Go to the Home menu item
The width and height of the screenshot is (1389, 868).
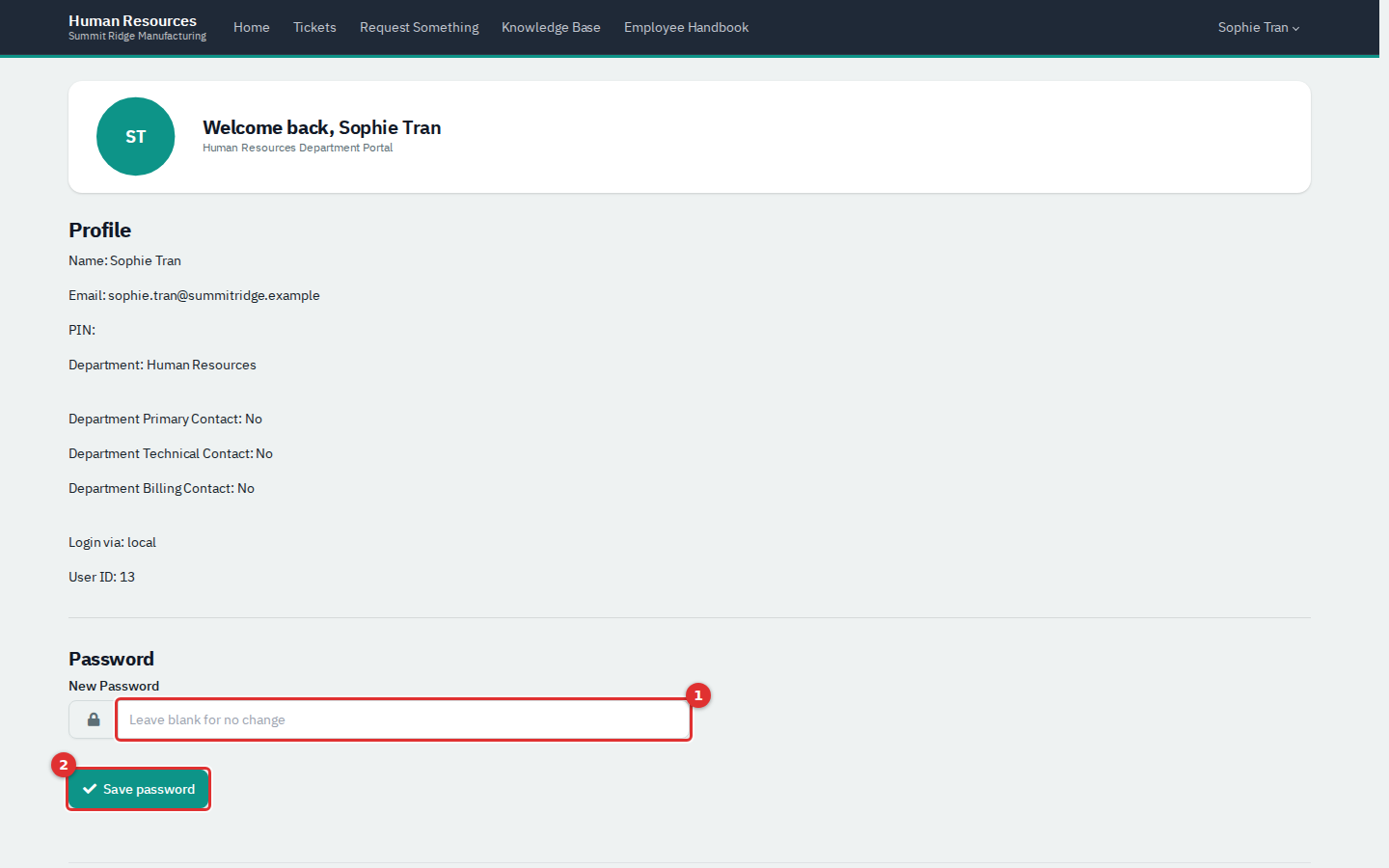click(x=252, y=27)
